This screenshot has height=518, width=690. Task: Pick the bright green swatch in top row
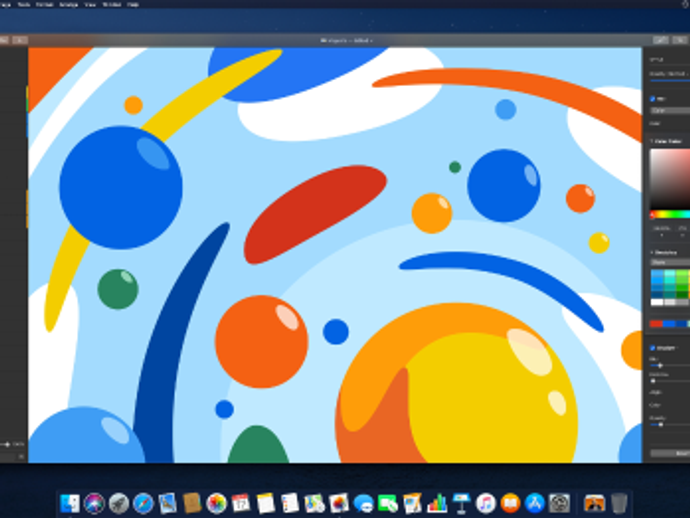683,274
